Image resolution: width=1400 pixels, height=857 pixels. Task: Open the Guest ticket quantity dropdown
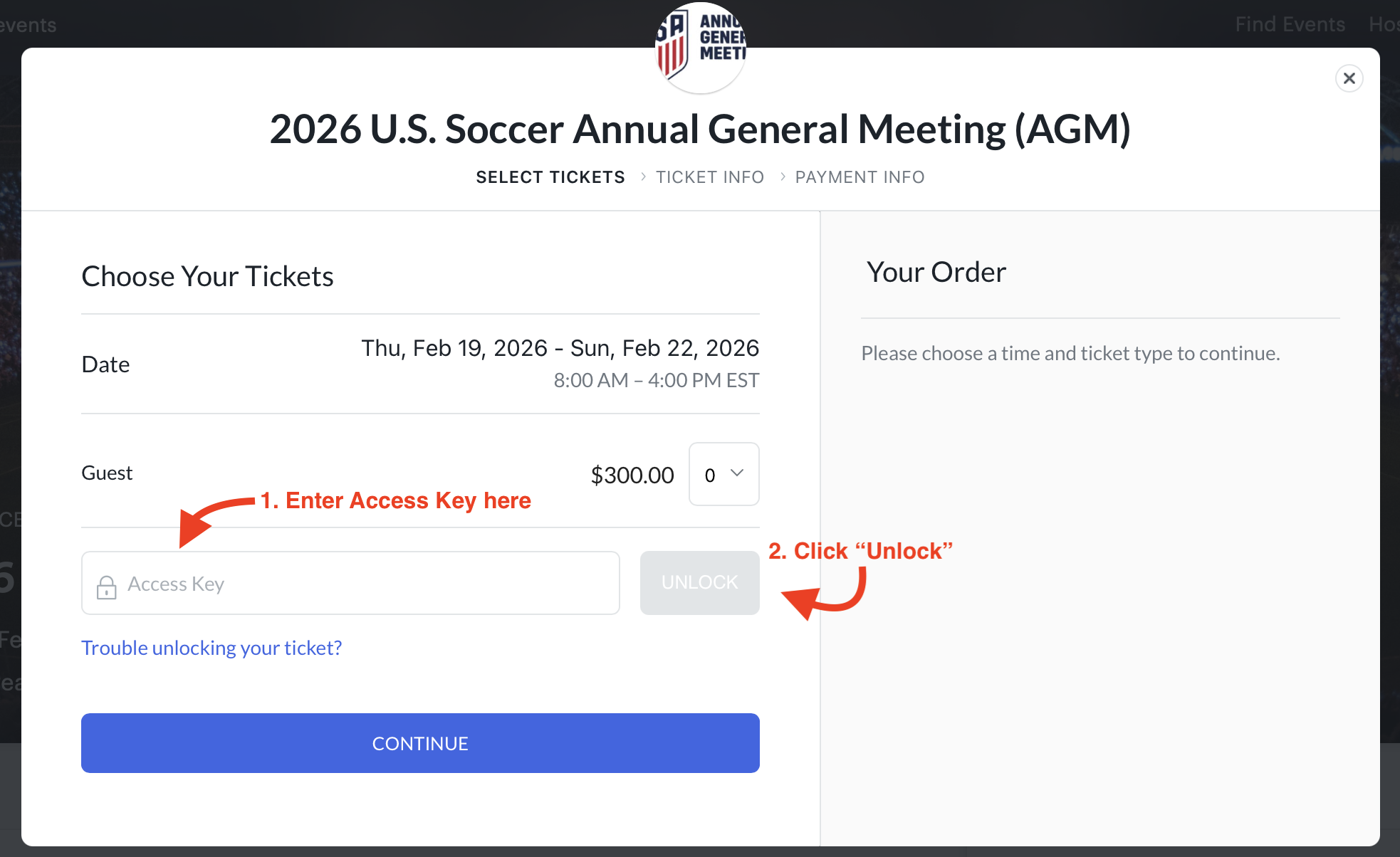pos(723,474)
